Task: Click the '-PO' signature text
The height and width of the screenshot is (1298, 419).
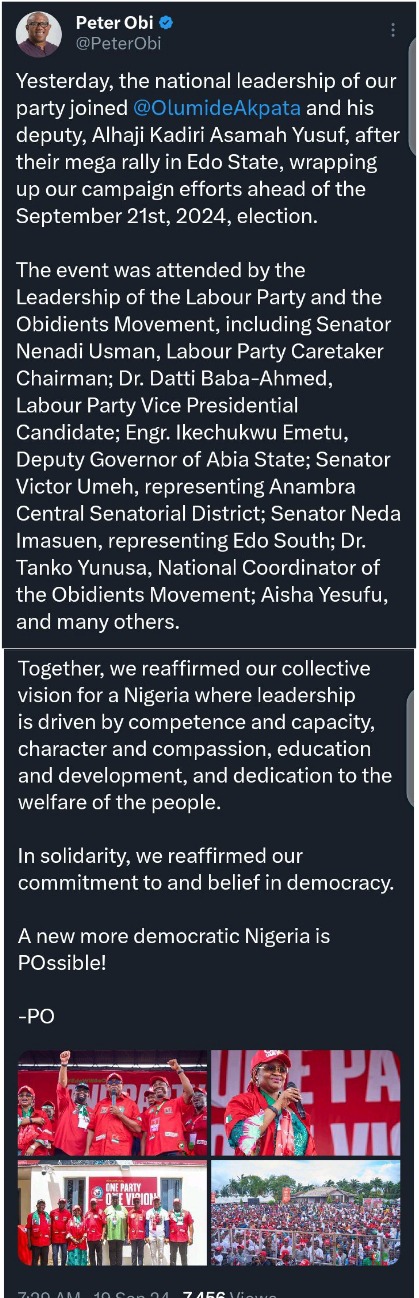Action: [x=36, y=1017]
